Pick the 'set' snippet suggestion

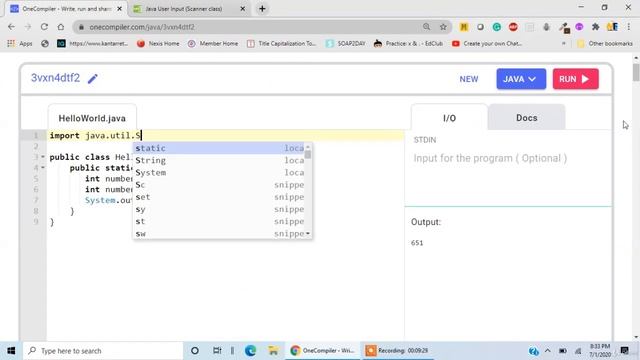(x=220, y=197)
